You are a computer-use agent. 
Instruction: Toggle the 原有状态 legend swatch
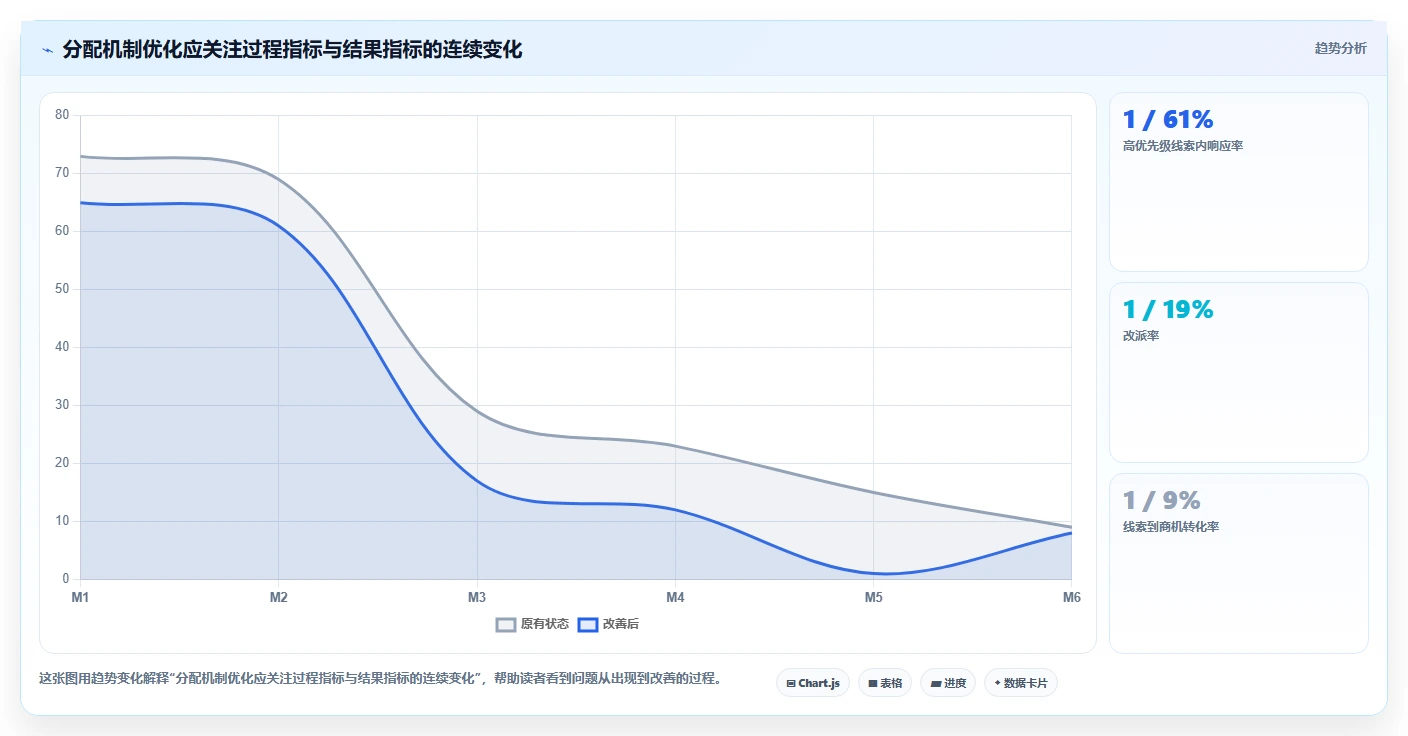coord(506,624)
